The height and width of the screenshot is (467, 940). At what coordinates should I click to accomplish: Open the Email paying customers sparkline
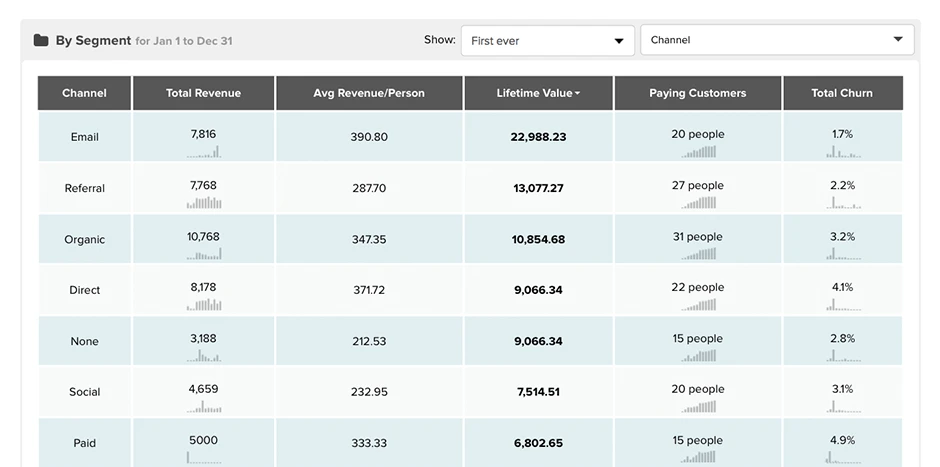click(x=698, y=152)
